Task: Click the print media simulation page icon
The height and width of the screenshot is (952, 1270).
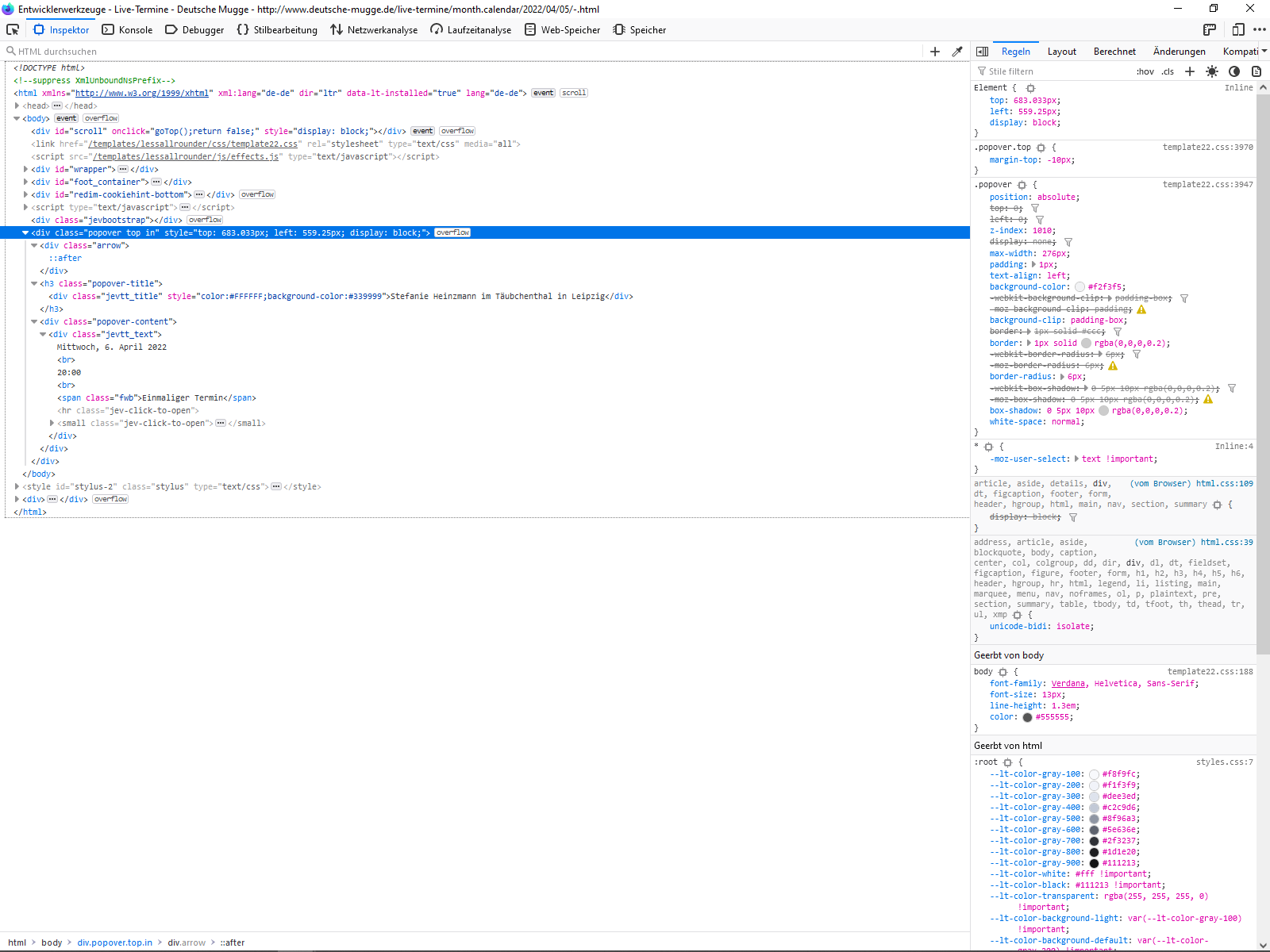Action: coord(1257,71)
